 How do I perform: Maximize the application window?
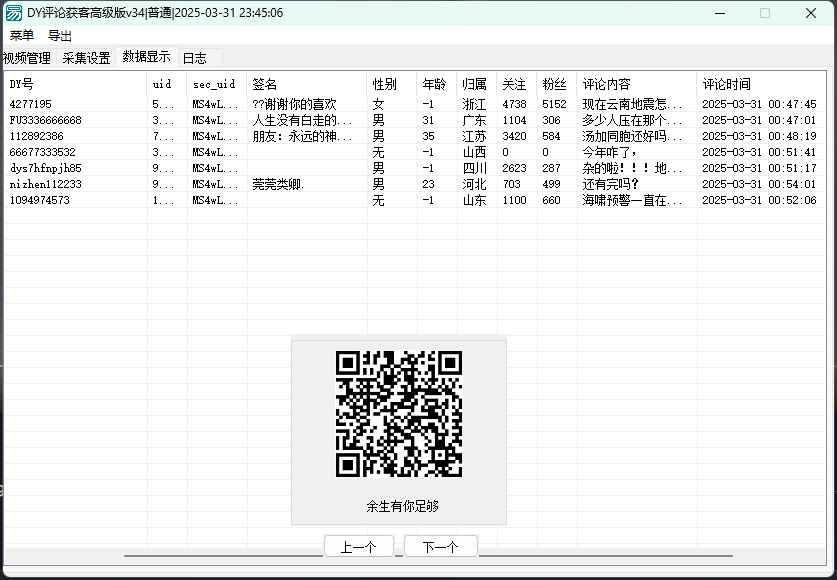pyautogui.click(x=765, y=13)
